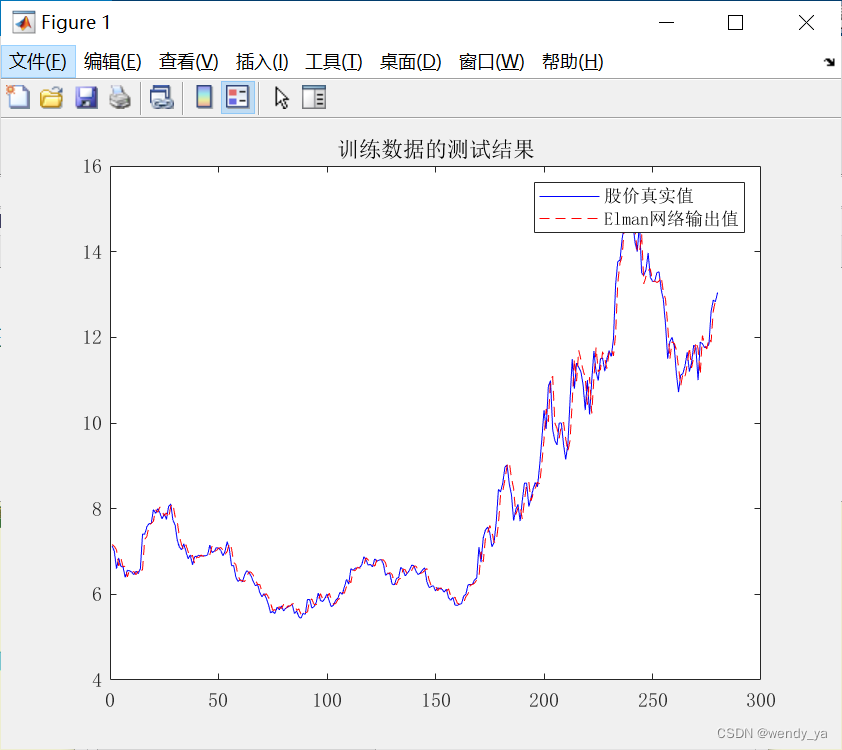Click the y-axis tick label 12

[x=92, y=338]
